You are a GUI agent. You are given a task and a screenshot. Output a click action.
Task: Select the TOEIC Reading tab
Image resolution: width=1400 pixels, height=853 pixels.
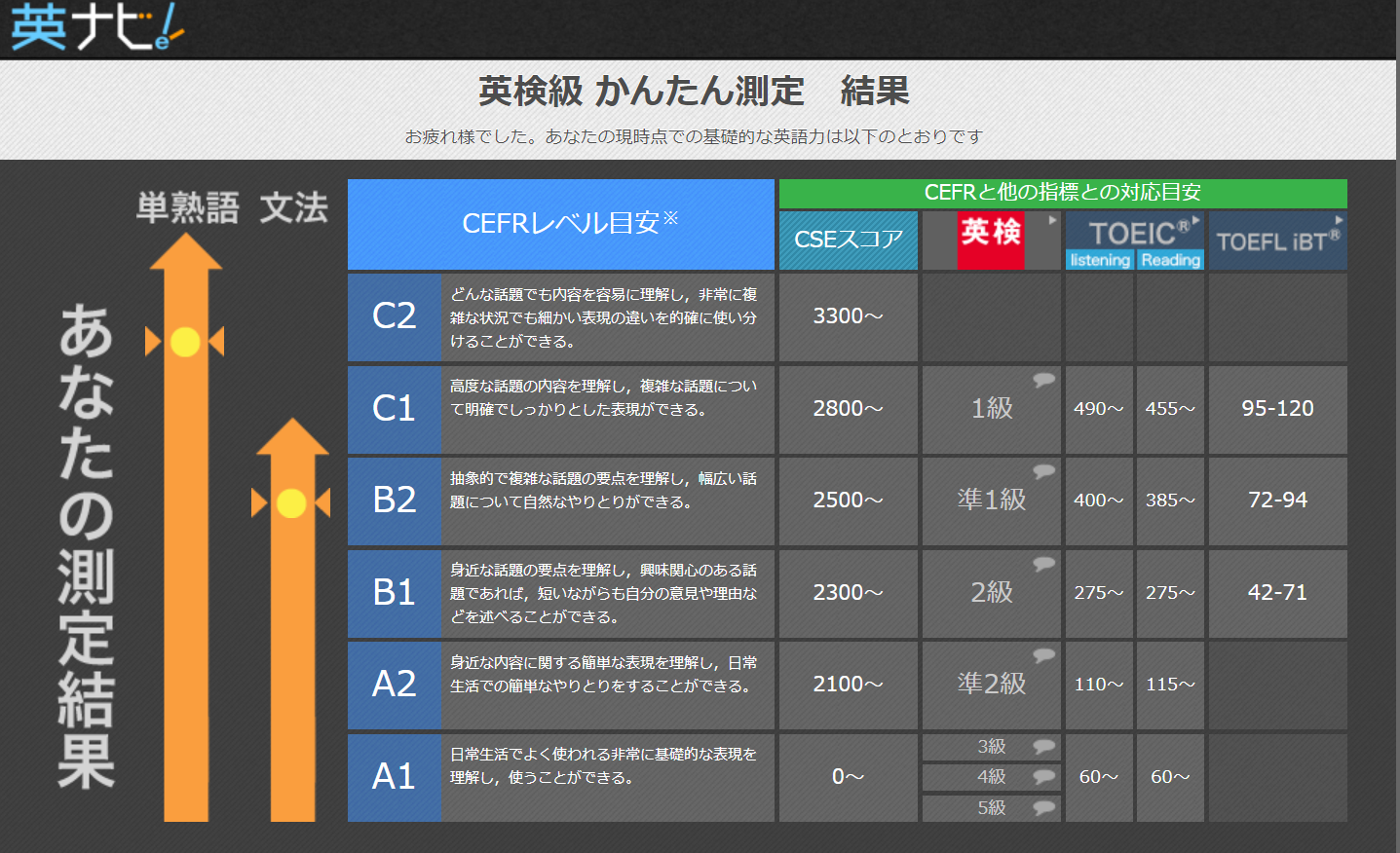coord(1170,260)
